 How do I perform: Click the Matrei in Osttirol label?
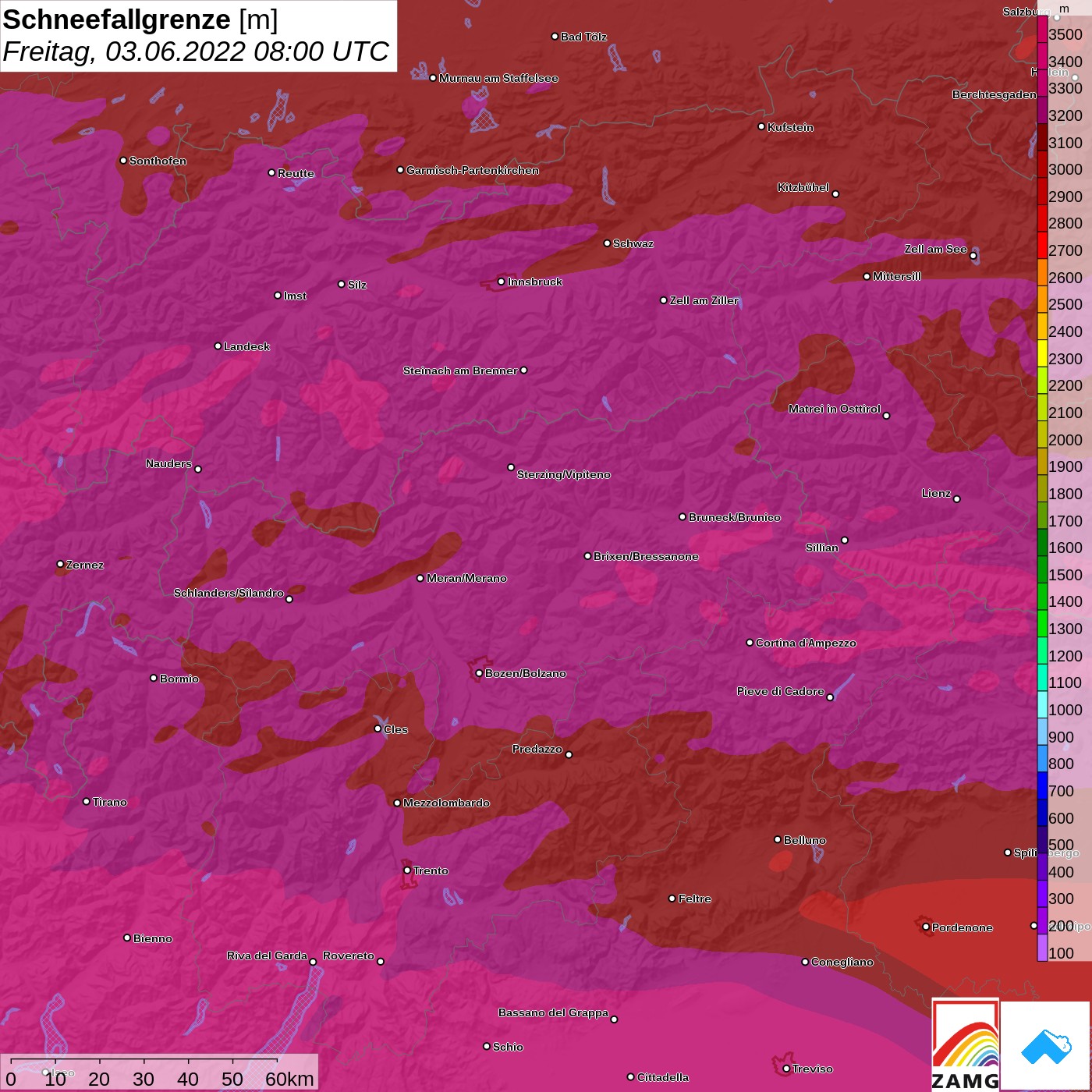pyautogui.click(x=835, y=409)
